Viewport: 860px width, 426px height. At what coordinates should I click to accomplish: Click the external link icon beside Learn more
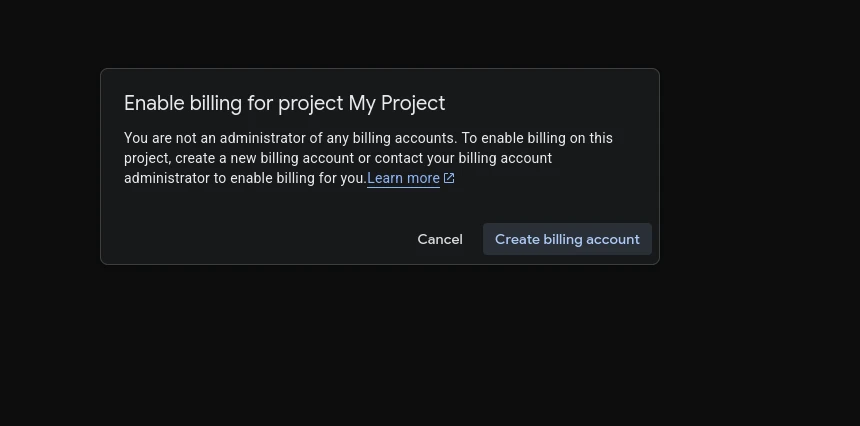pyautogui.click(x=449, y=178)
